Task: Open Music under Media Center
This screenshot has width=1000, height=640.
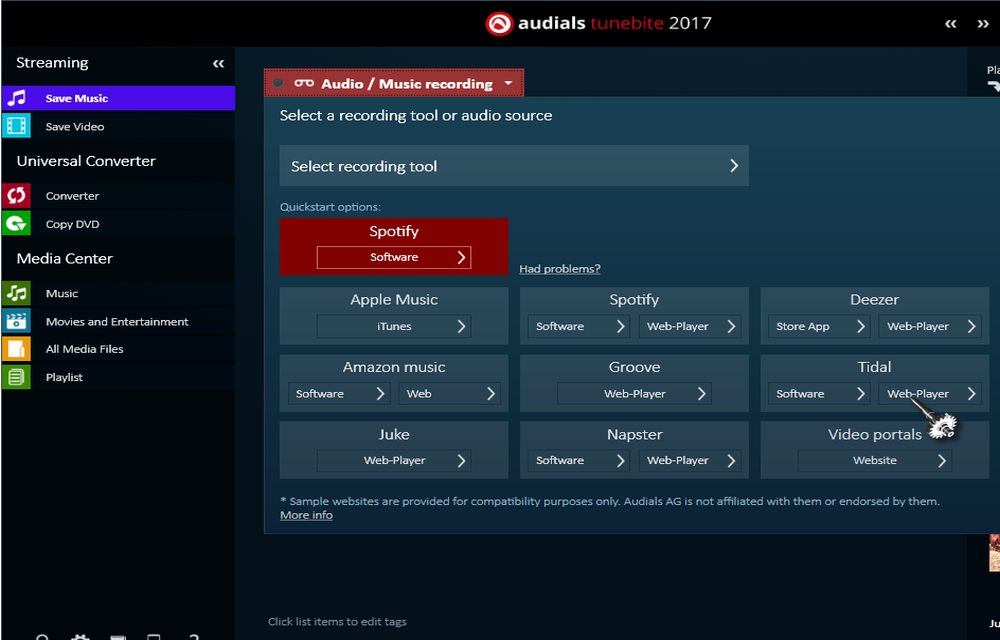Action: (x=118, y=293)
